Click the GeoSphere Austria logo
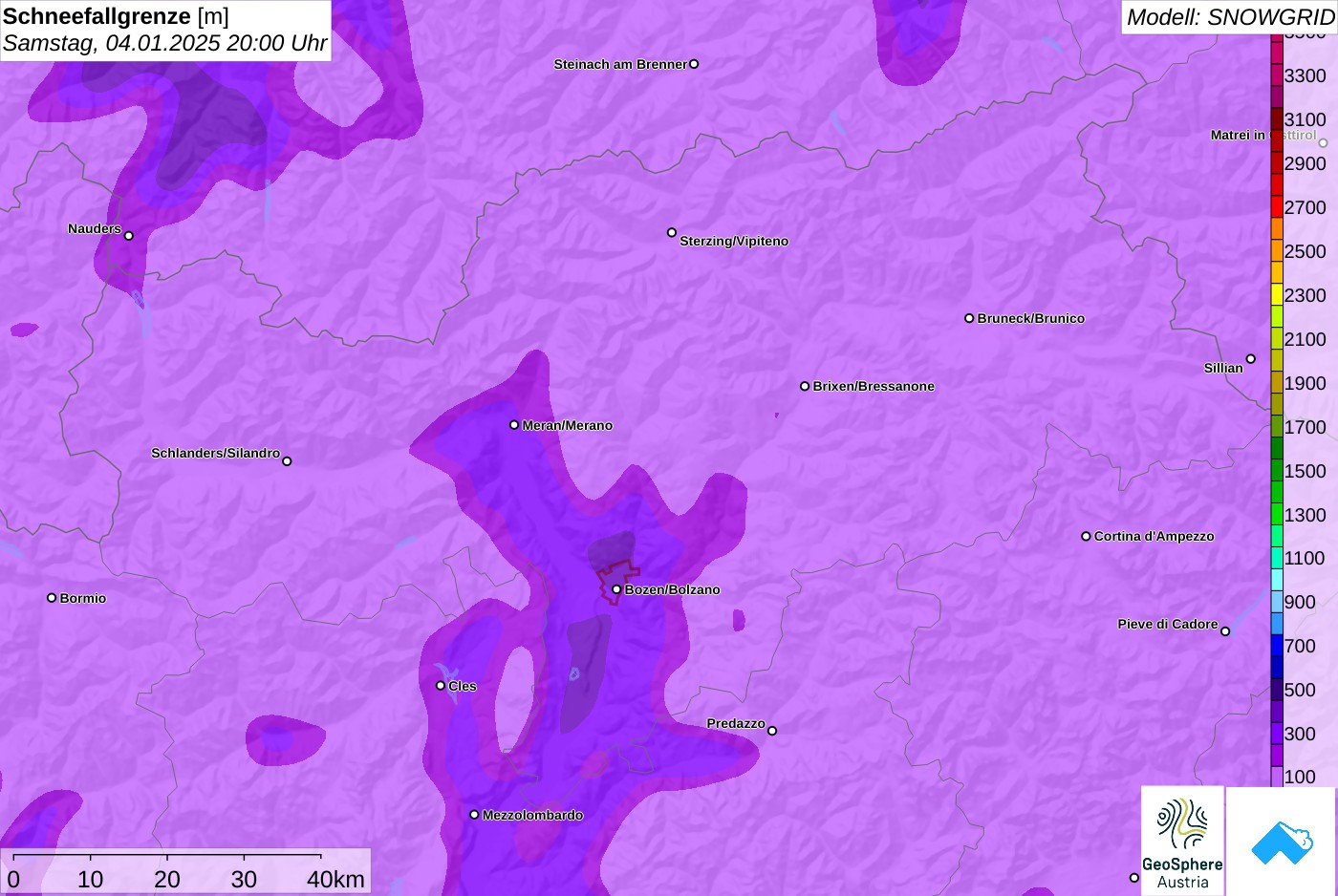Screen dimensions: 1338x896 1182,841
